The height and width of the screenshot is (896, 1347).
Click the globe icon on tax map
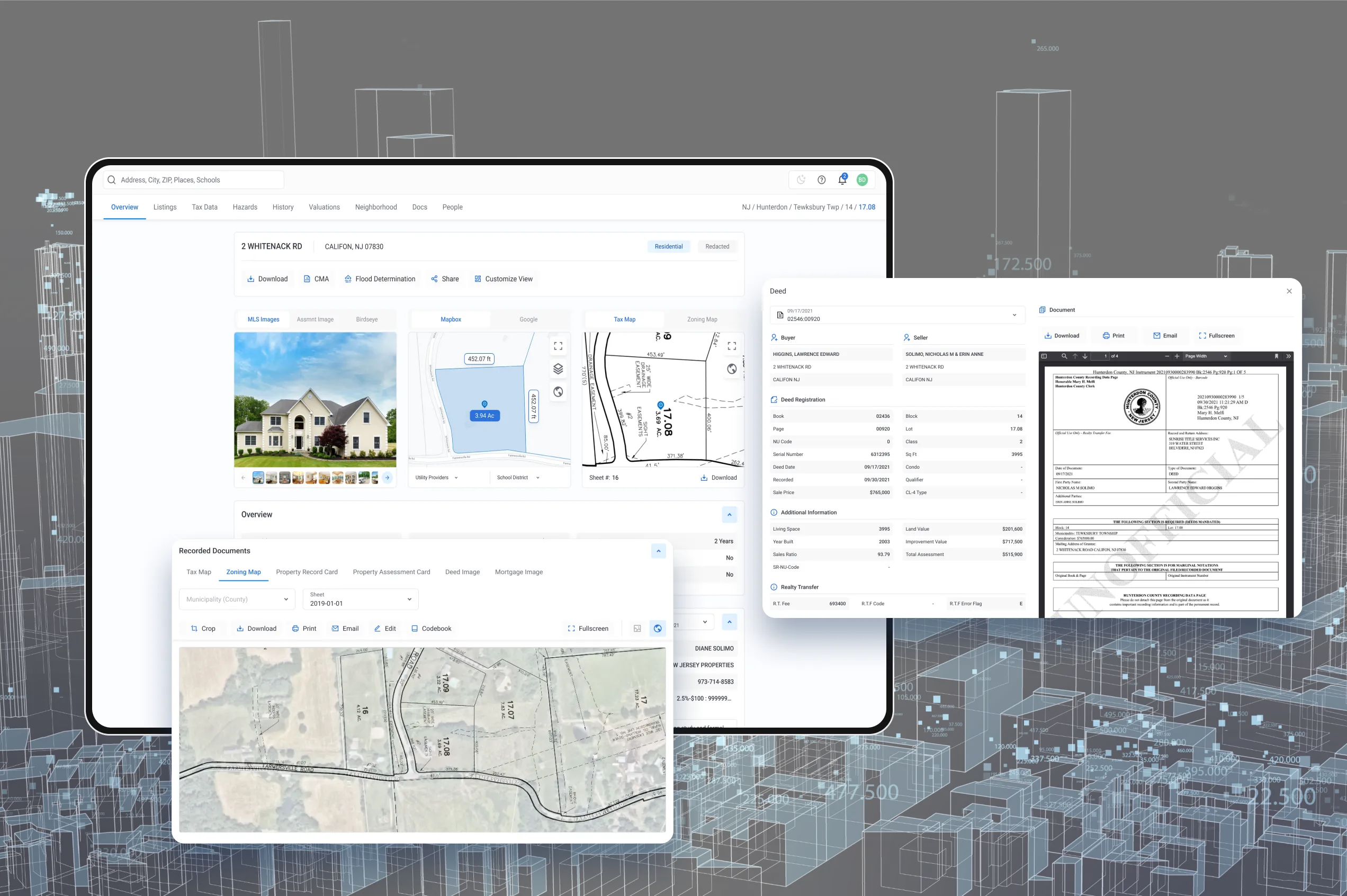(x=732, y=369)
